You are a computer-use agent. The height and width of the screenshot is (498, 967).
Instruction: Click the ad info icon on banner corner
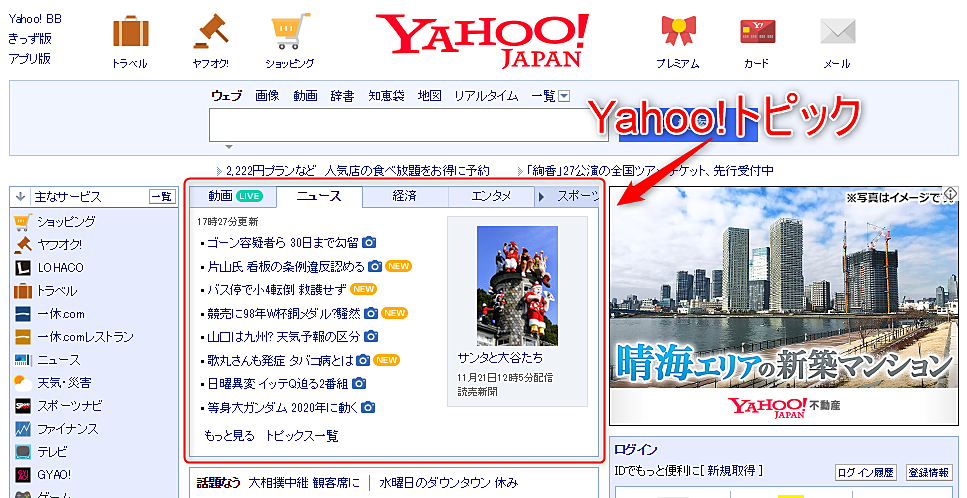(x=950, y=194)
